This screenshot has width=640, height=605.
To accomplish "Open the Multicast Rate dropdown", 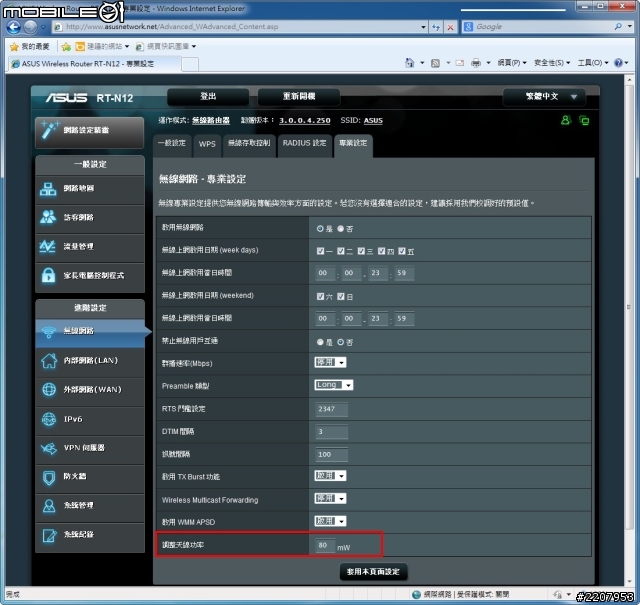I will click(x=330, y=362).
